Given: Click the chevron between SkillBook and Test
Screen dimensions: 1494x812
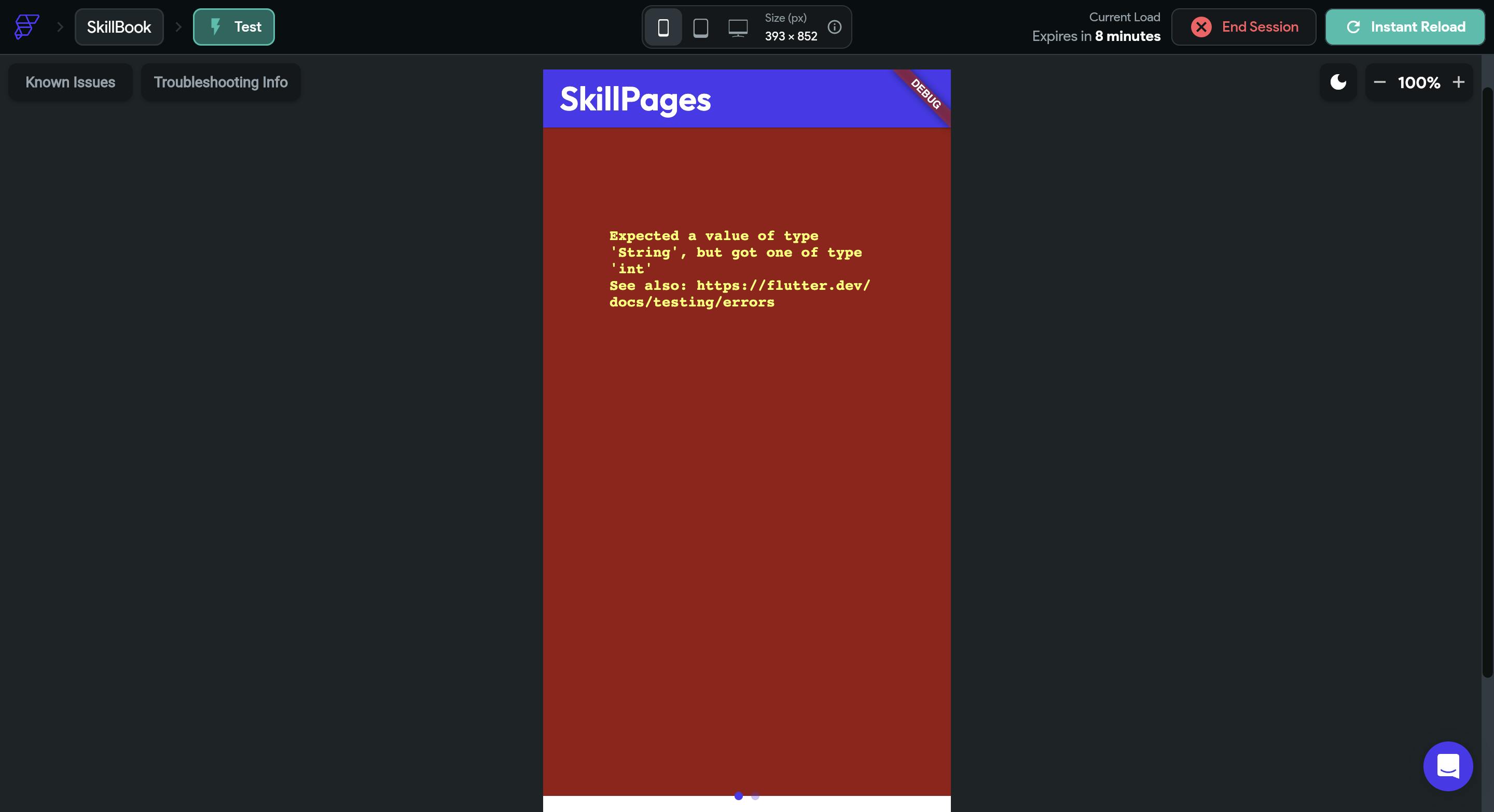Looking at the screenshot, I should pos(178,27).
